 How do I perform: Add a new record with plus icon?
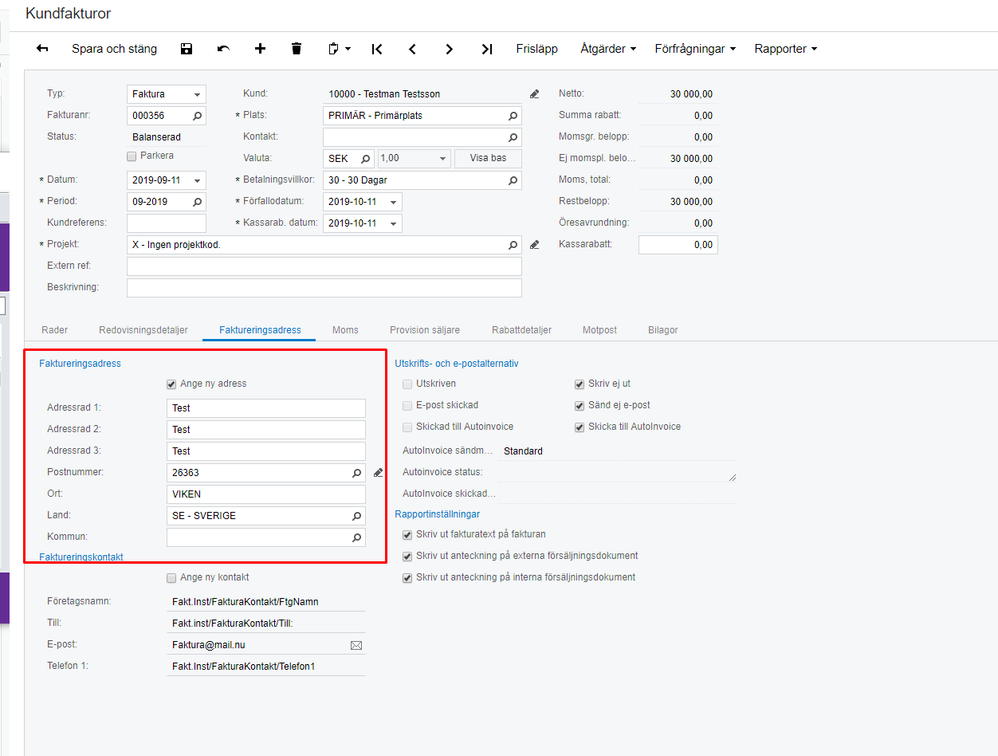260,48
